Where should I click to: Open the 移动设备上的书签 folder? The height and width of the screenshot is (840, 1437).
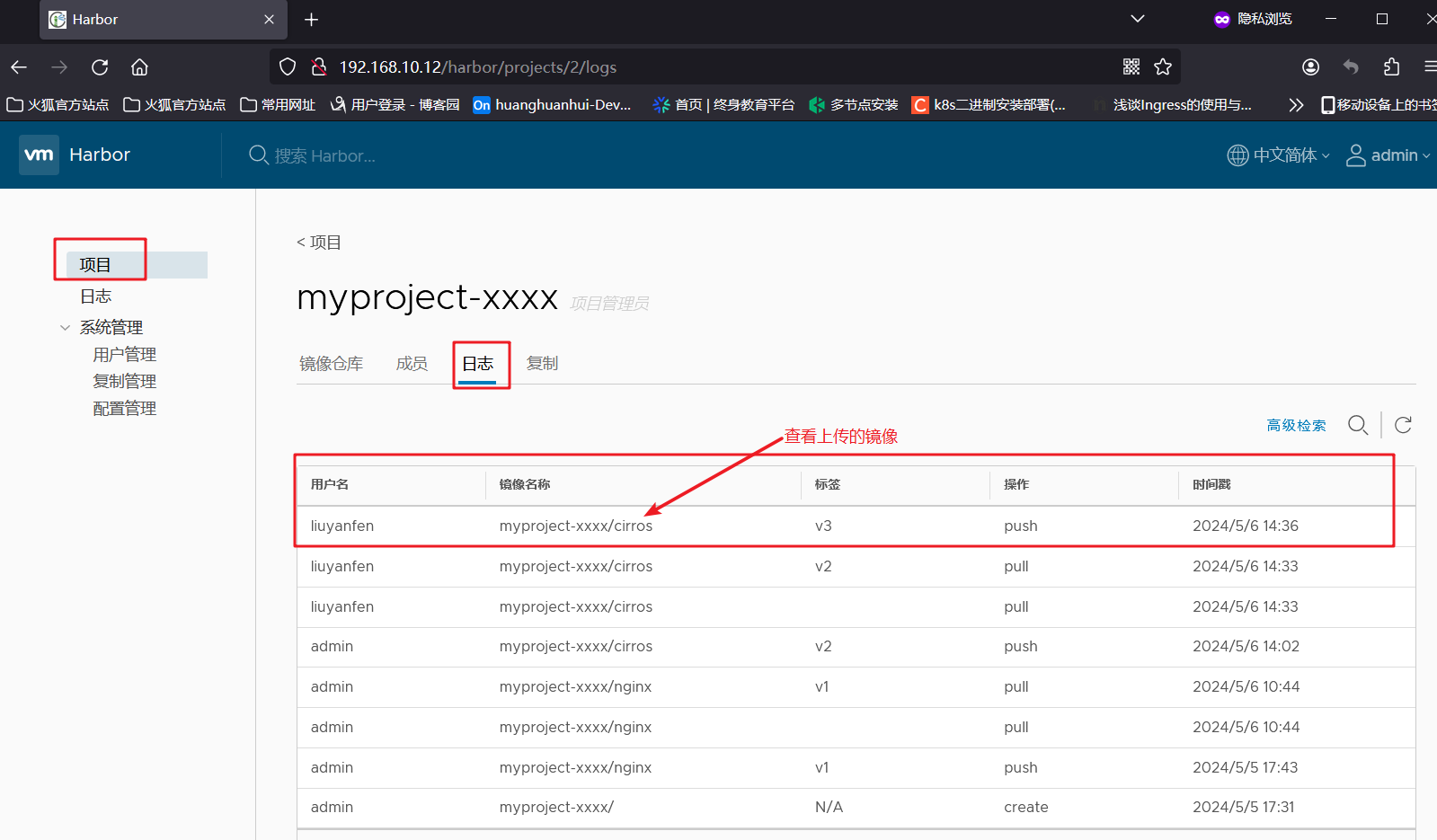1379,105
